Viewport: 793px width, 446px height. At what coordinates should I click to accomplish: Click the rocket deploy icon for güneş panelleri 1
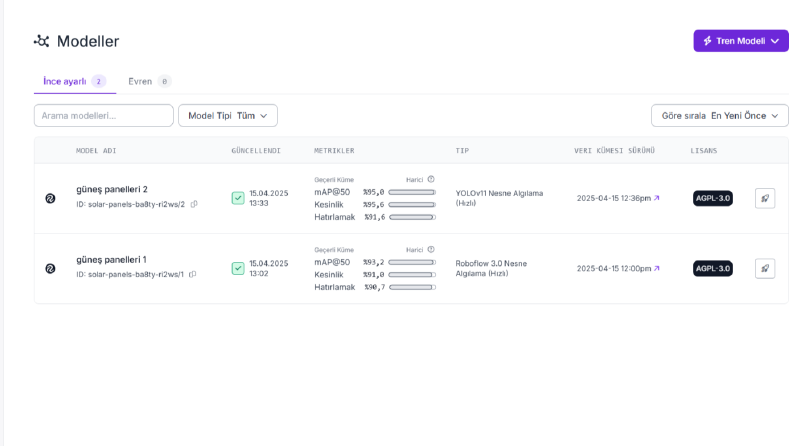pos(765,269)
